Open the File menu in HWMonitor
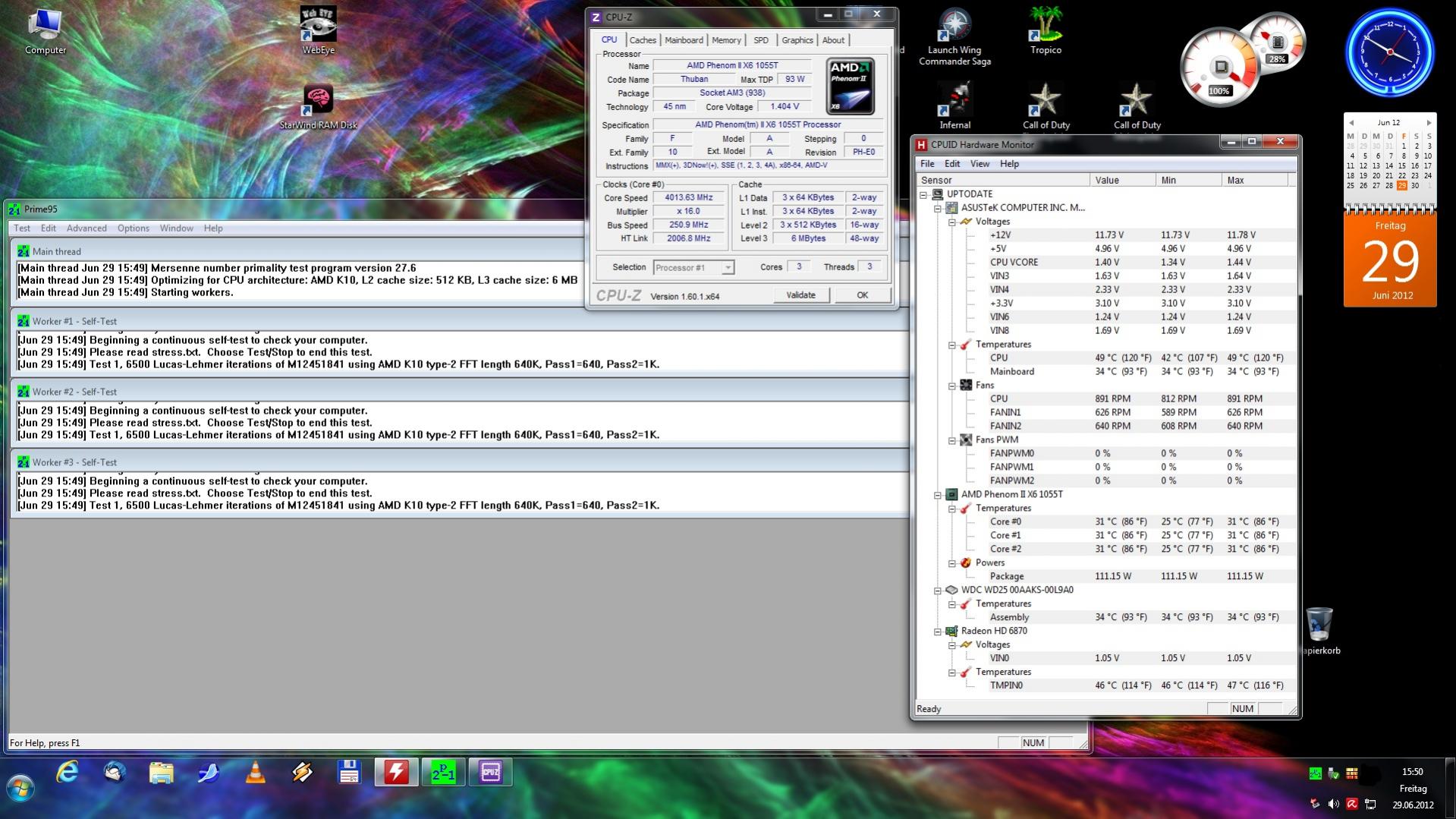This screenshot has width=1456, height=819. (x=927, y=164)
